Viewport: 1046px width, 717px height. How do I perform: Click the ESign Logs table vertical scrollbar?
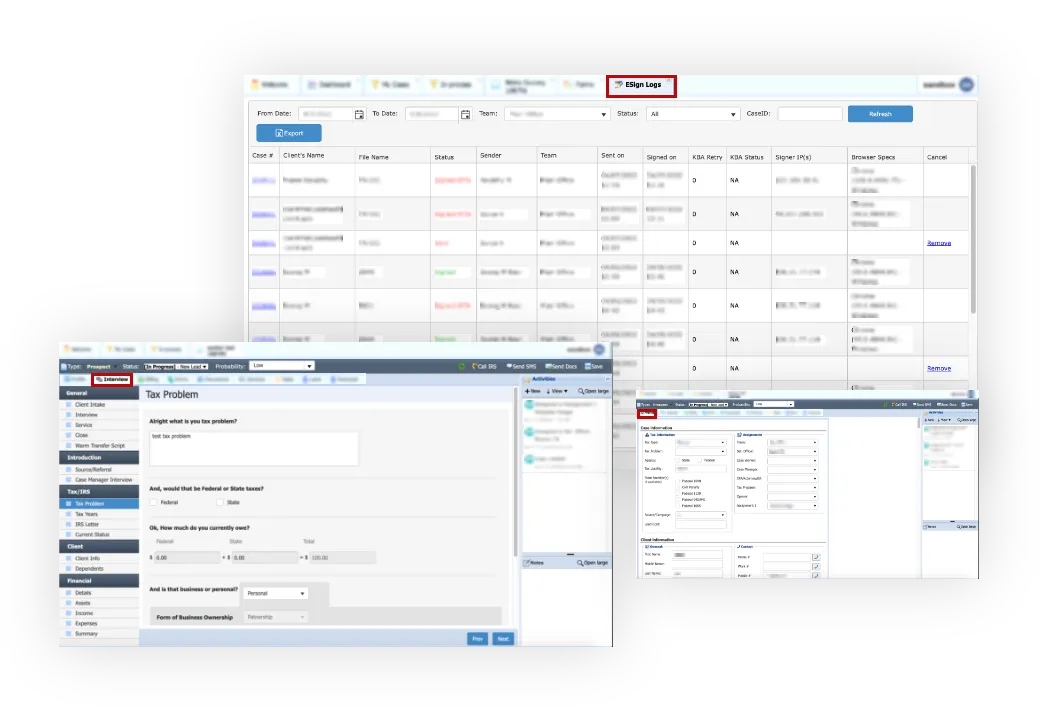973,239
